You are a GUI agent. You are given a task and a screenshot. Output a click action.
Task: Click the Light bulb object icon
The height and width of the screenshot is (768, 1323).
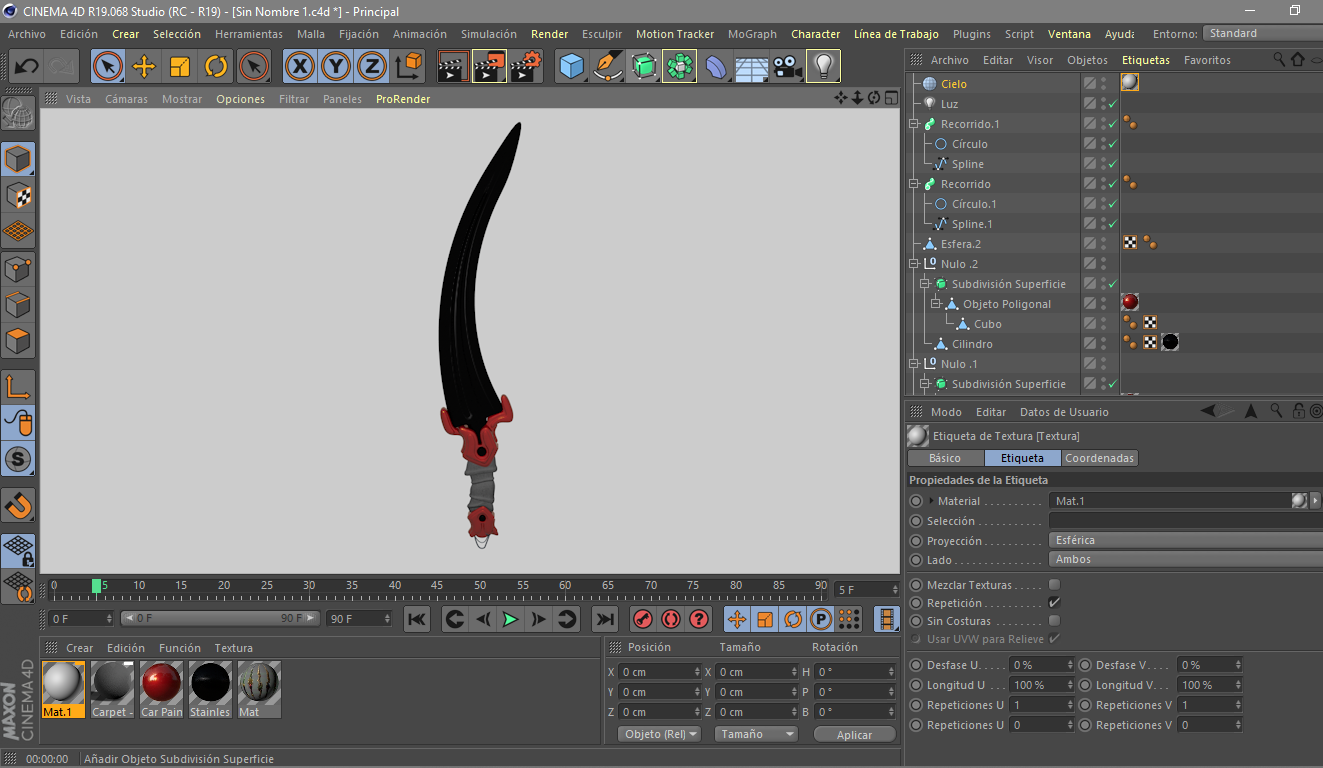[823, 67]
